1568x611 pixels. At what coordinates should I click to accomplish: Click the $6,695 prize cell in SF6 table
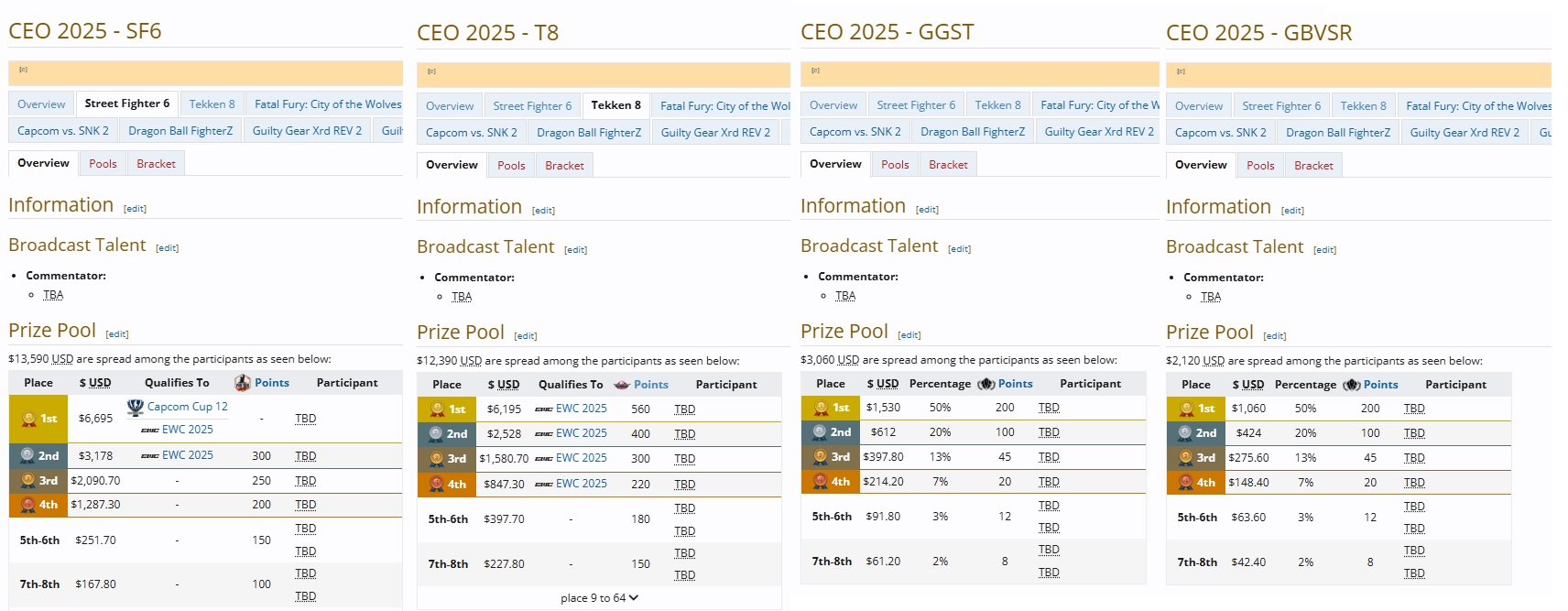[95, 419]
